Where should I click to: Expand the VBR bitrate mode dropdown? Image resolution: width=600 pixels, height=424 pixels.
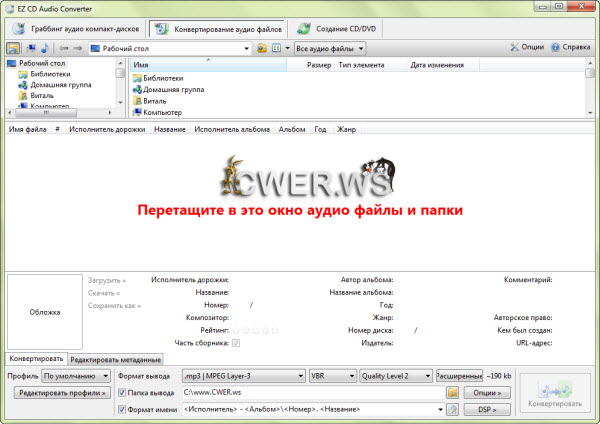tap(330, 376)
